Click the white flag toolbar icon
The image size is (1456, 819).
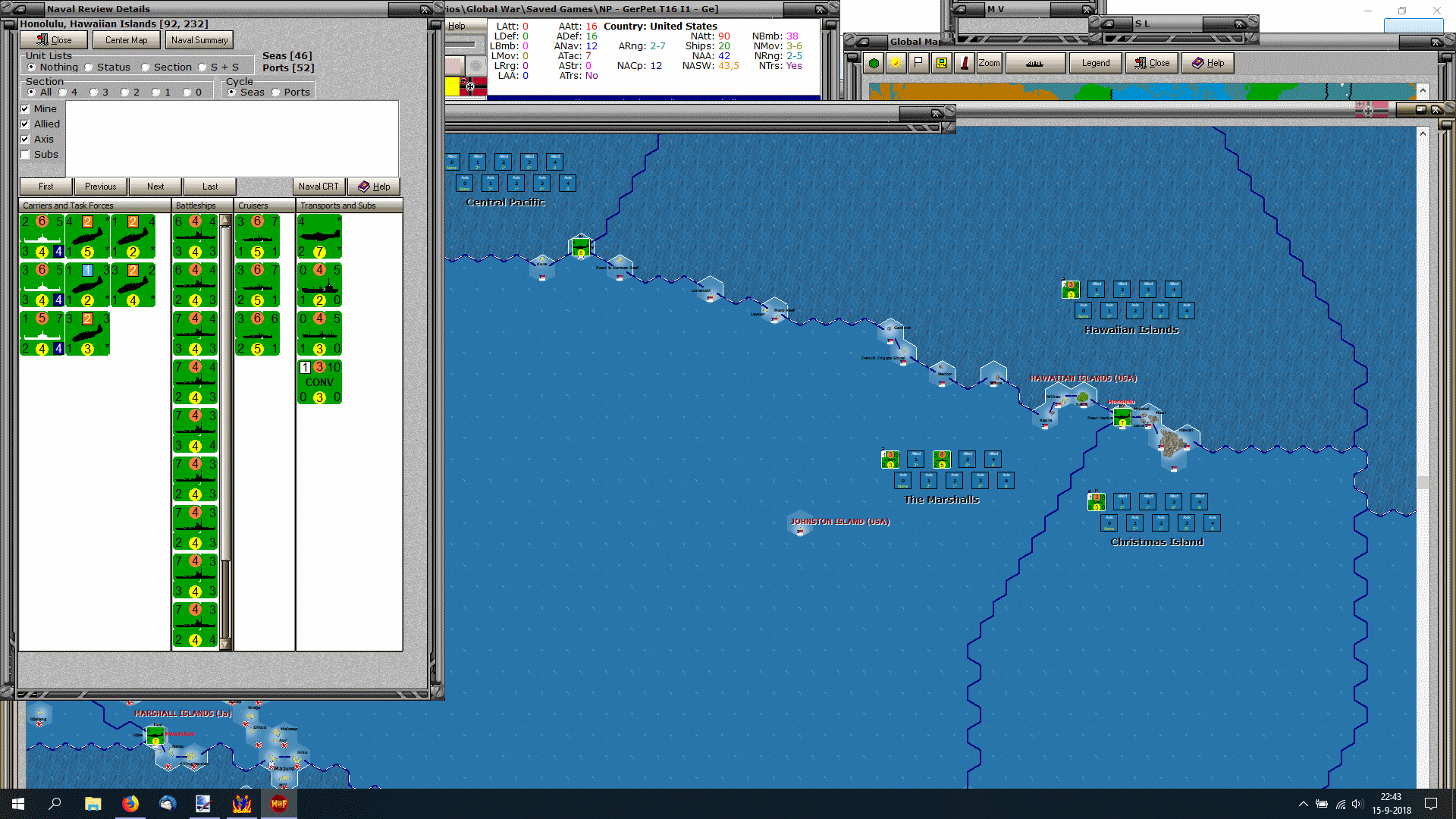[918, 63]
